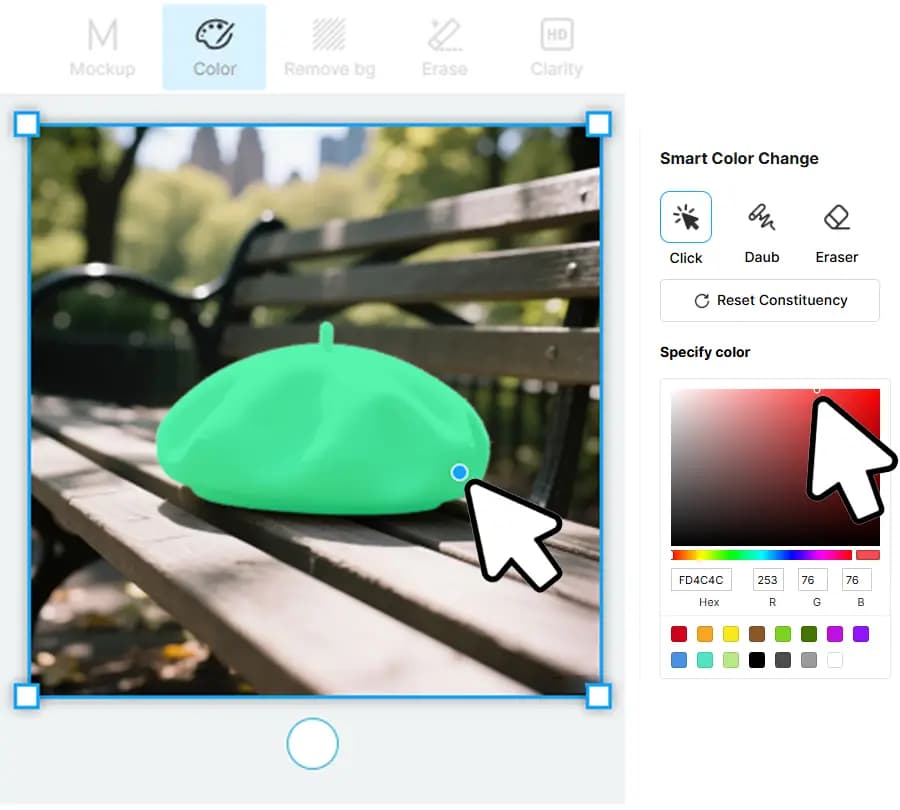Pick the black preset color swatch
The height and width of the screenshot is (810, 900).
757,660
